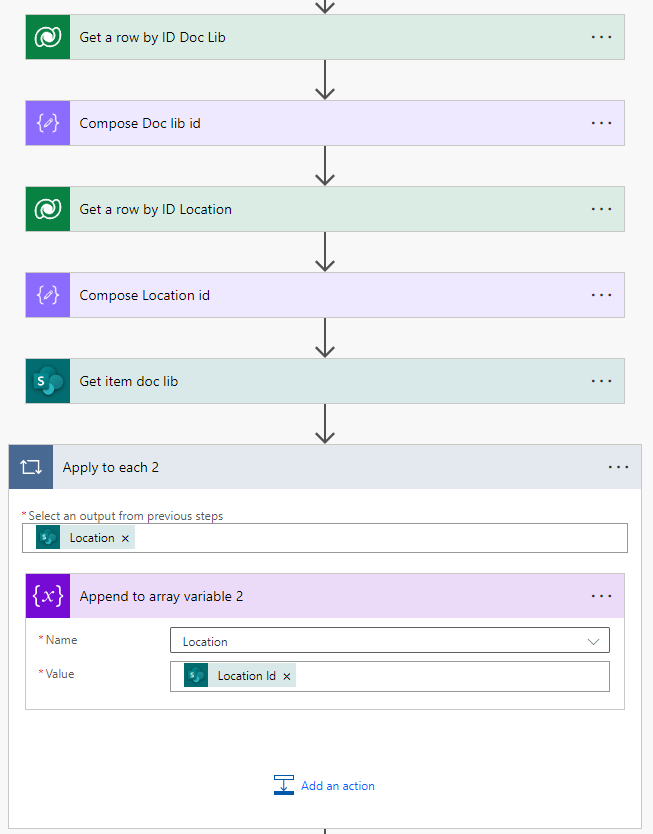Click the Compose icon on Compose Location id
Screen dimensions: 653x834
(48, 295)
